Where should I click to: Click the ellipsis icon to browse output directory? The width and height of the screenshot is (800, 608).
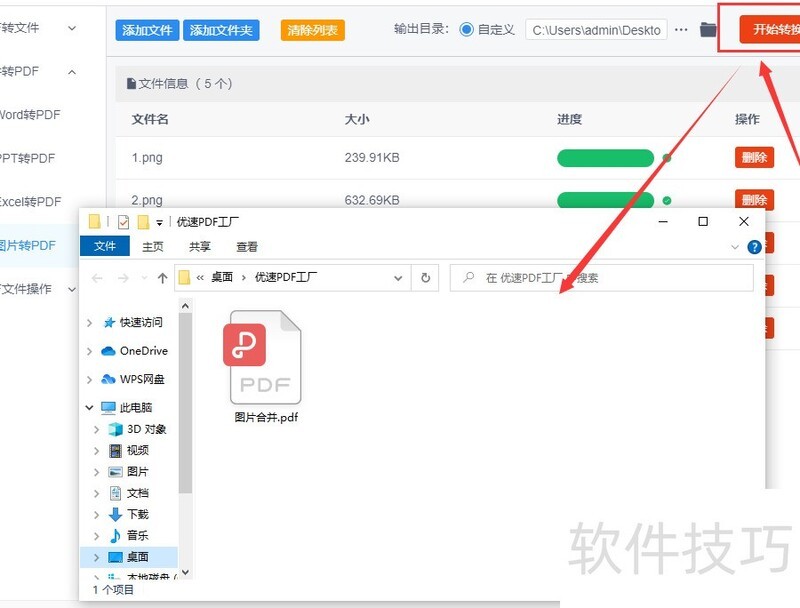(681, 30)
